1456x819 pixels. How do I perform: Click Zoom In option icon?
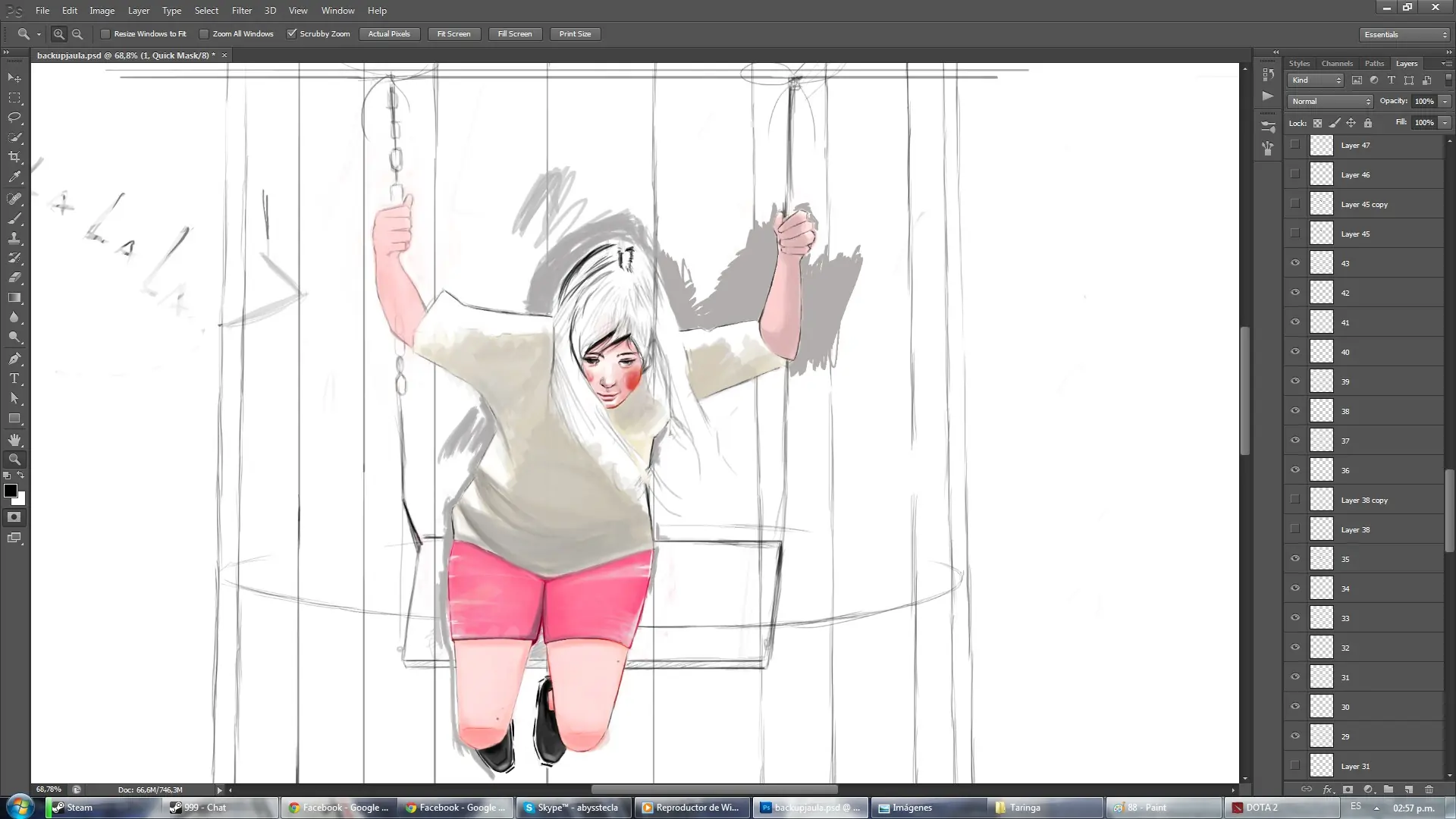click(58, 34)
